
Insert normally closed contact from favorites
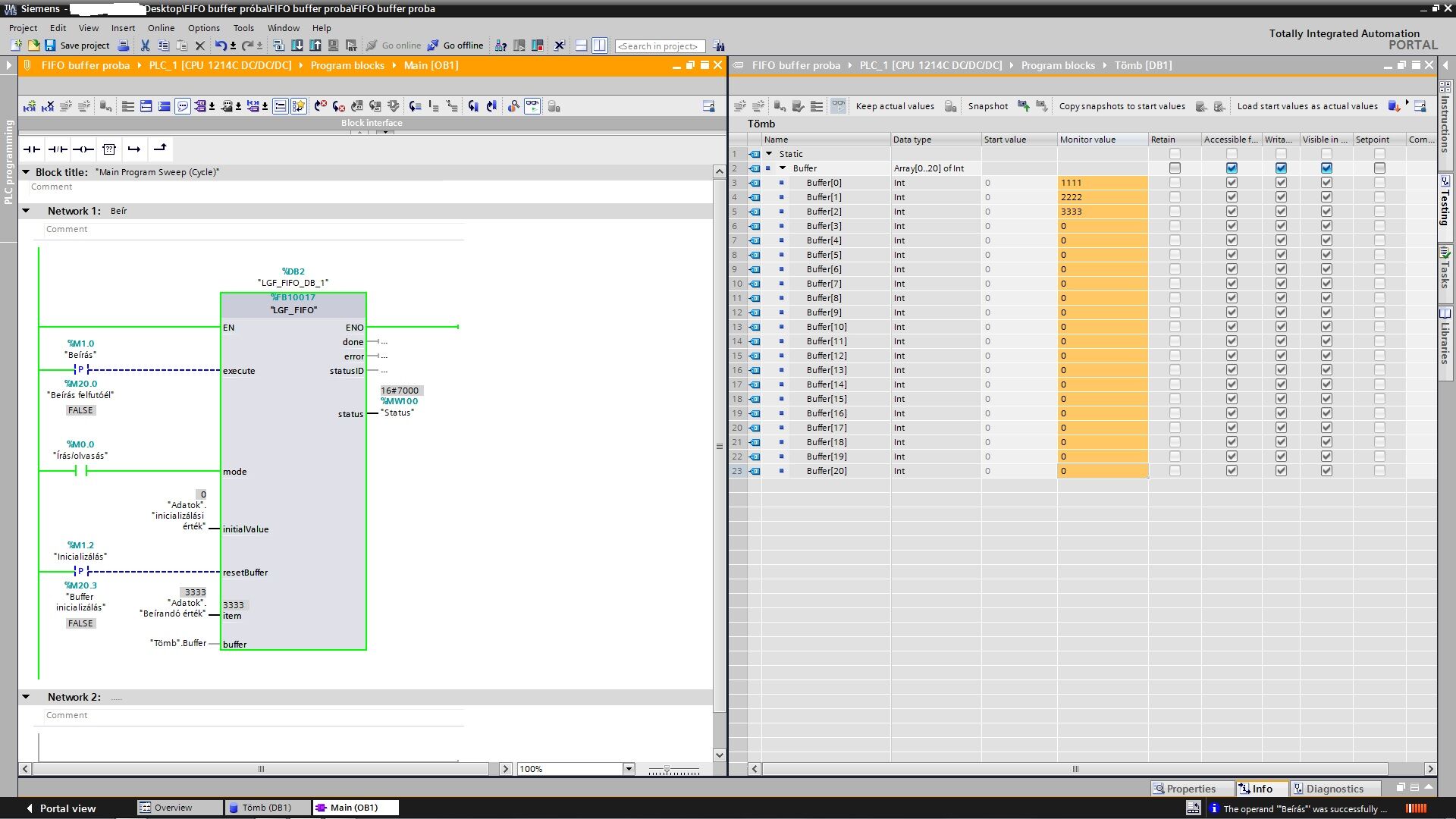pos(58,149)
